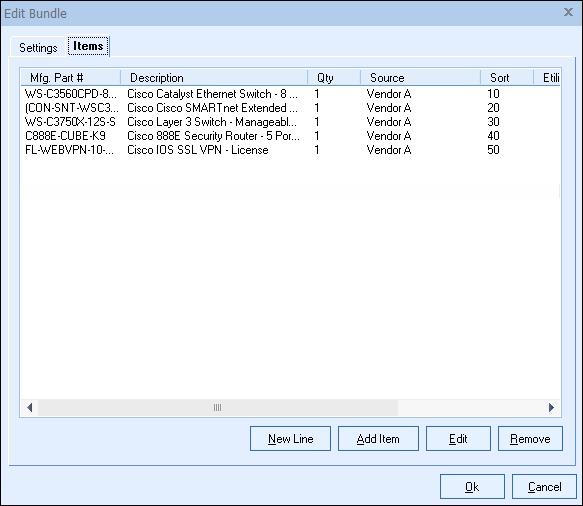Click the Add Item button
The width and height of the screenshot is (583, 506).
pyautogui.click(x=378, y=439)
